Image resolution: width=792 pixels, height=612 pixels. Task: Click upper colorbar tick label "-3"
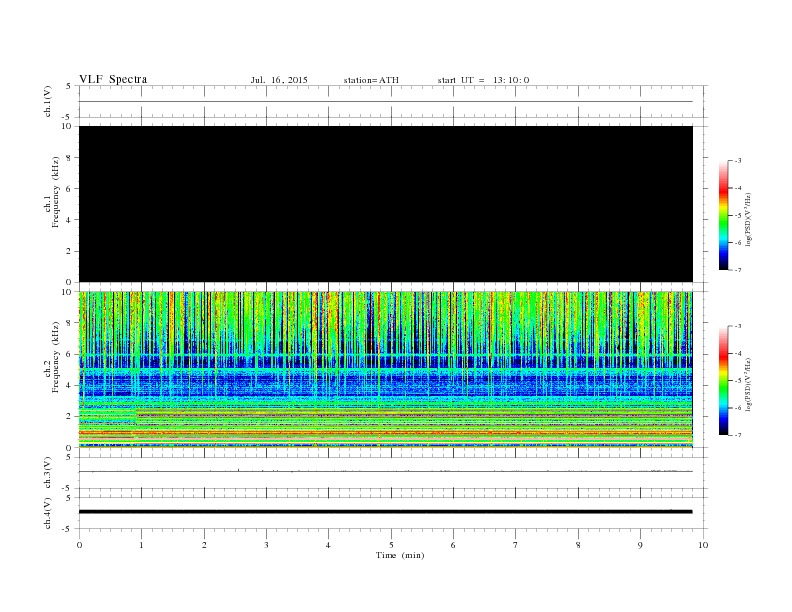(x=738, y=161)
